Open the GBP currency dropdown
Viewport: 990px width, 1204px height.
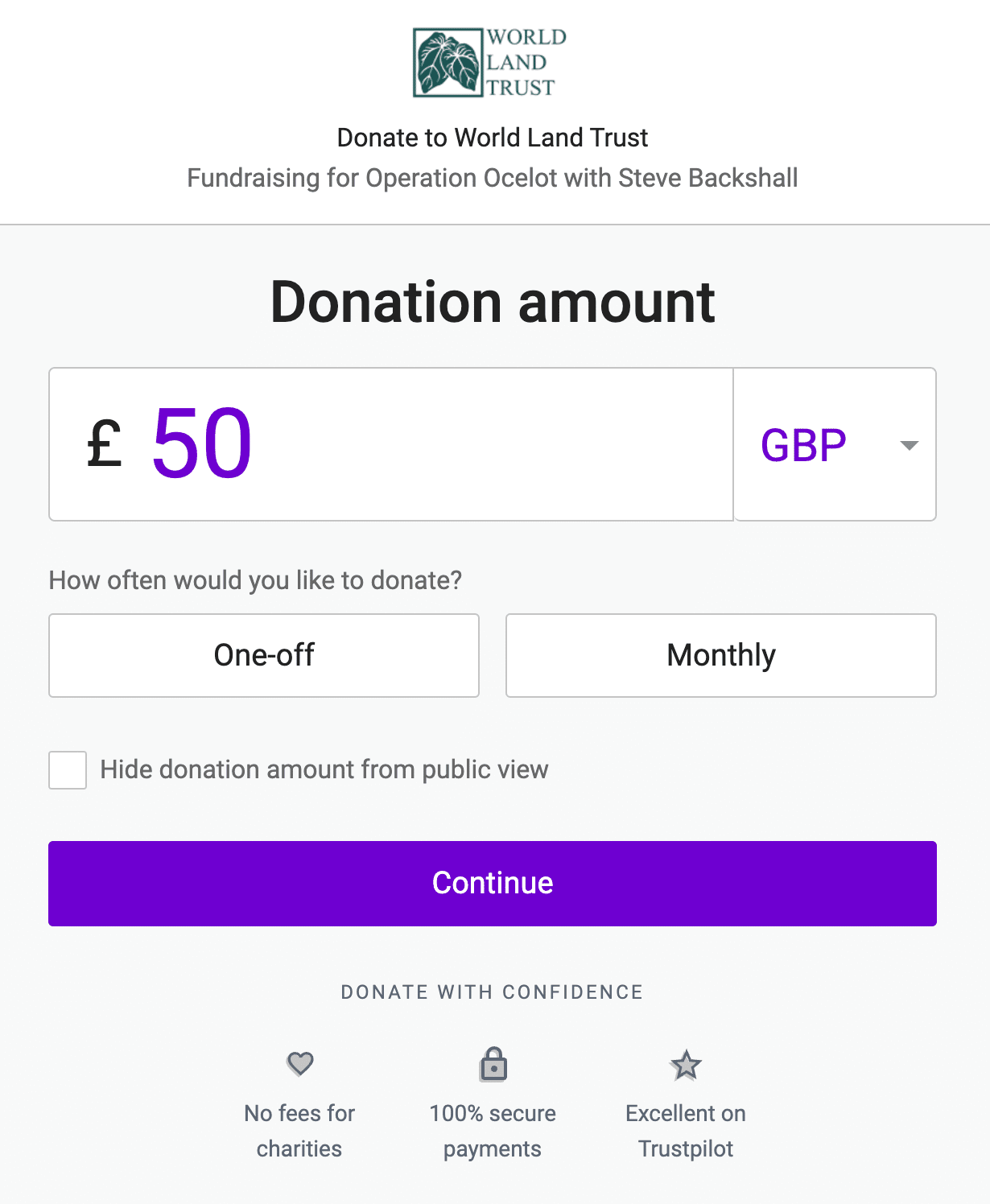click(x=835, y=444)
